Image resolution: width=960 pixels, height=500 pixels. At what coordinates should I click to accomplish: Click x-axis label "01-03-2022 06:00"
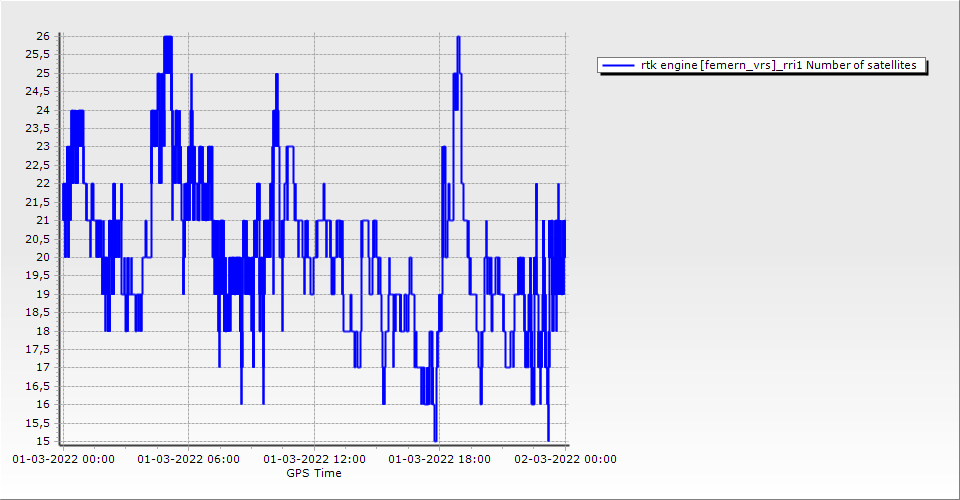point(188,460)
